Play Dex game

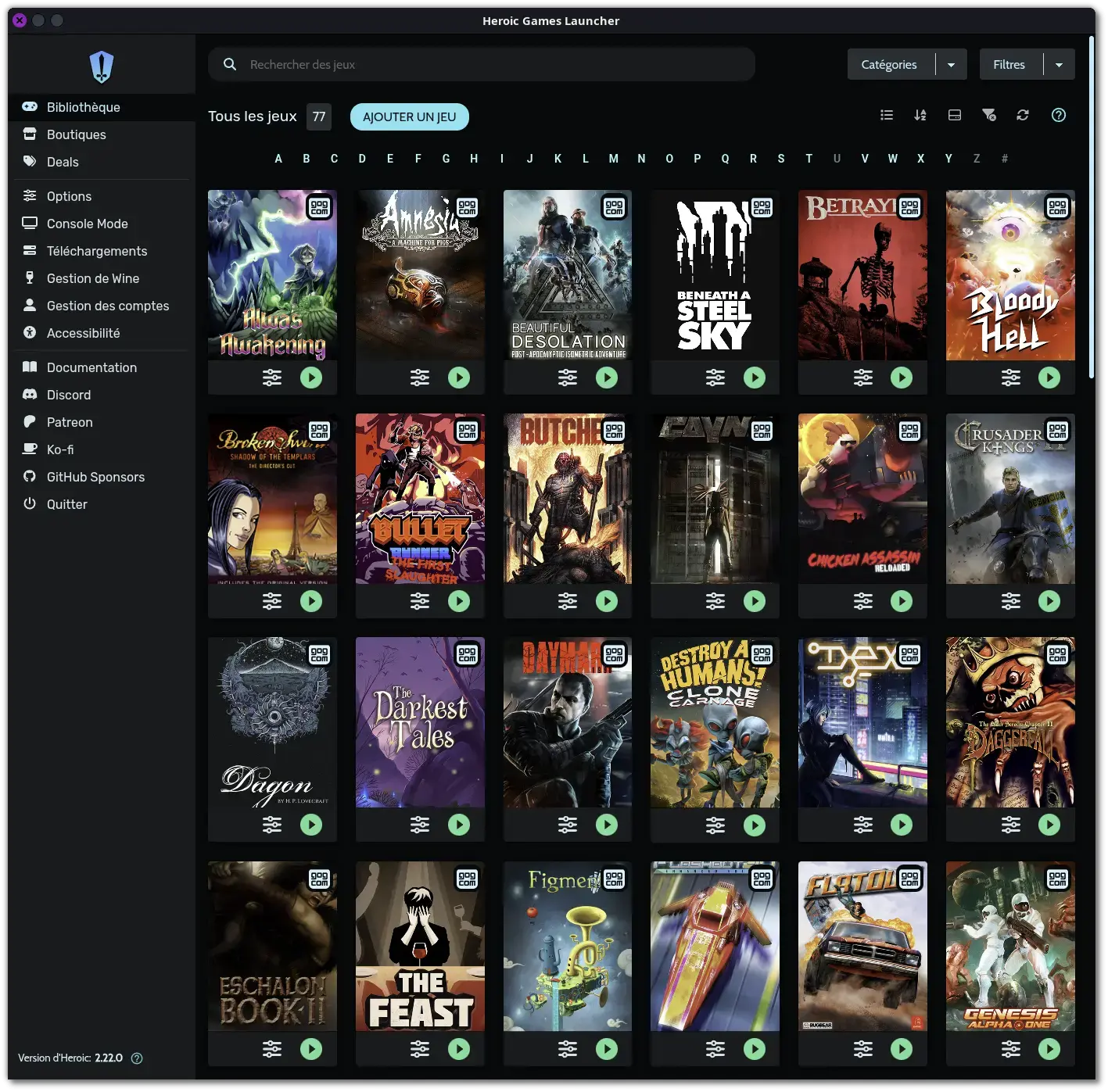coord(902,825)
